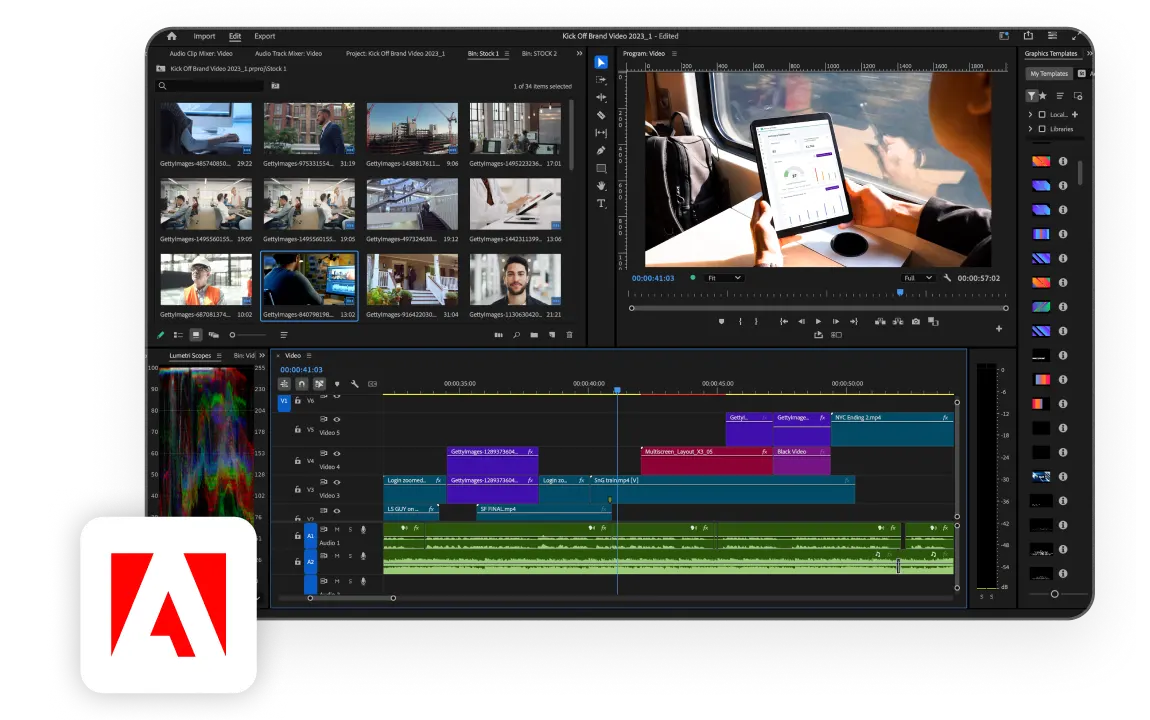Open Audio Track Mixer: Video tab
Image resolution: width=1150 pixels, height=720 pixels.
pos(288,54)
